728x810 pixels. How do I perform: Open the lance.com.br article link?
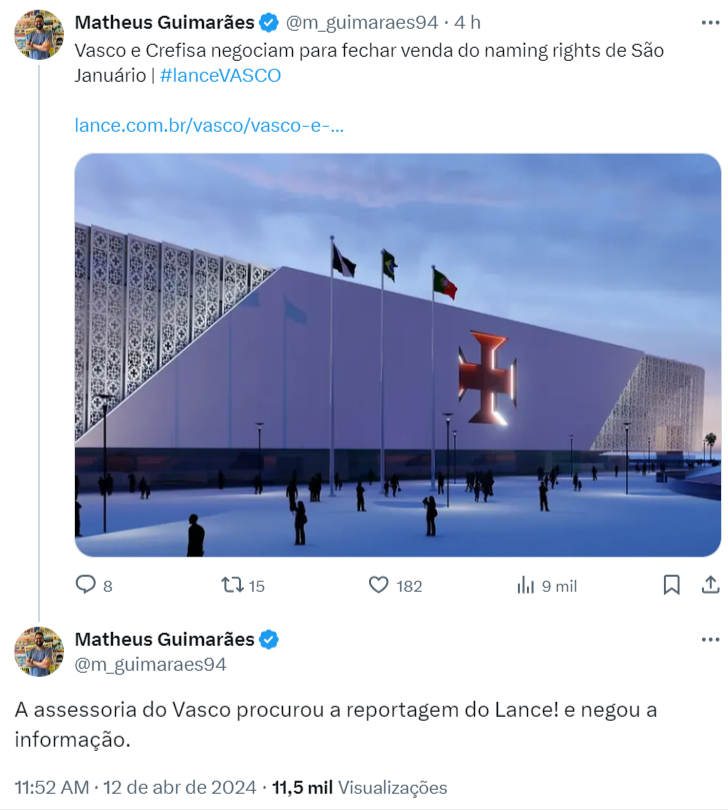(x=209, y=126)
